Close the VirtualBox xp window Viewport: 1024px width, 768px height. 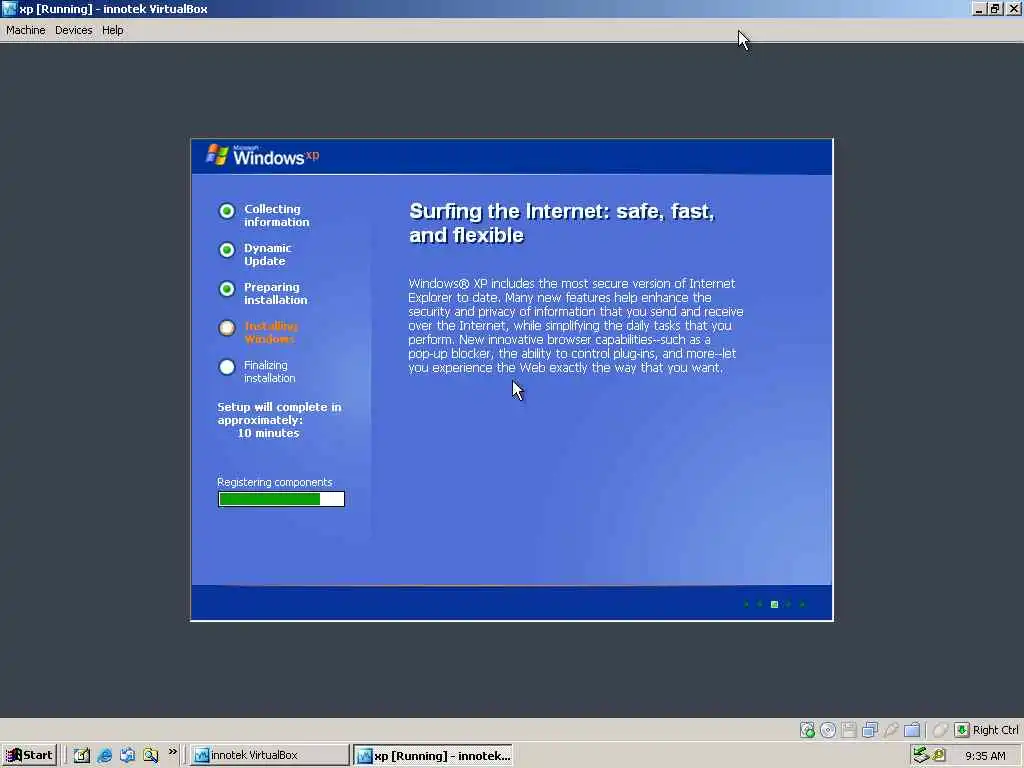tap(1013, 8)
